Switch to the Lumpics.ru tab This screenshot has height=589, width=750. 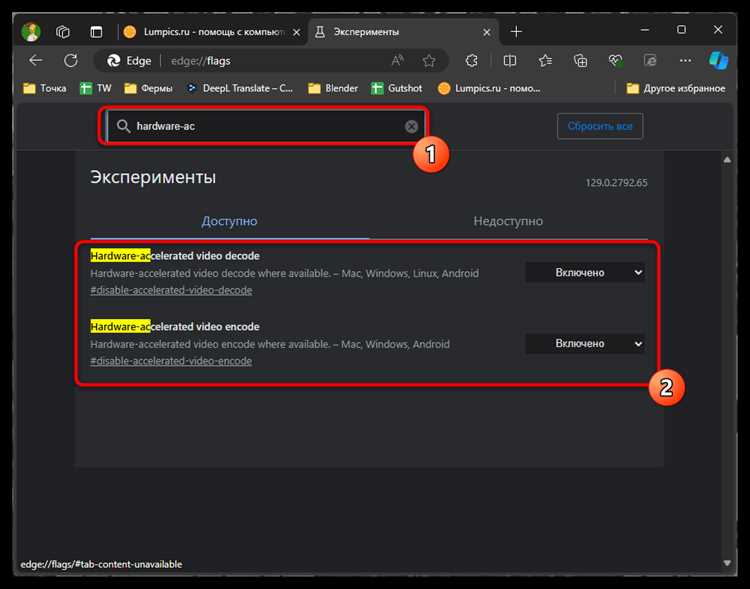click(212, 32)
